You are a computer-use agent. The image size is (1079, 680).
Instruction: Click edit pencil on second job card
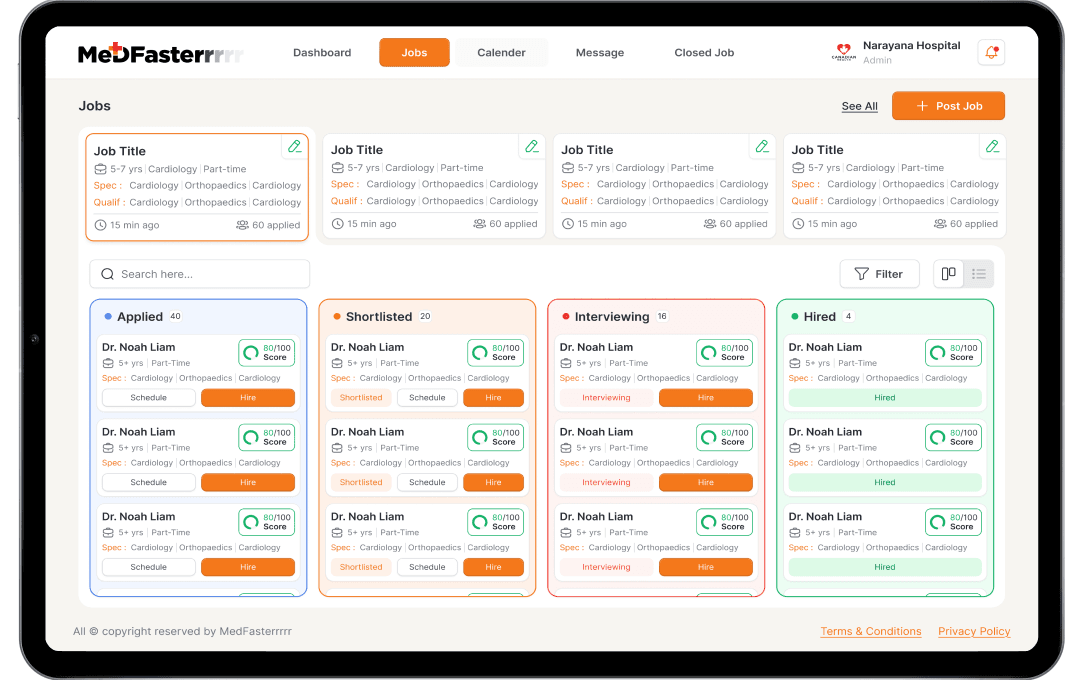(532, 146)
